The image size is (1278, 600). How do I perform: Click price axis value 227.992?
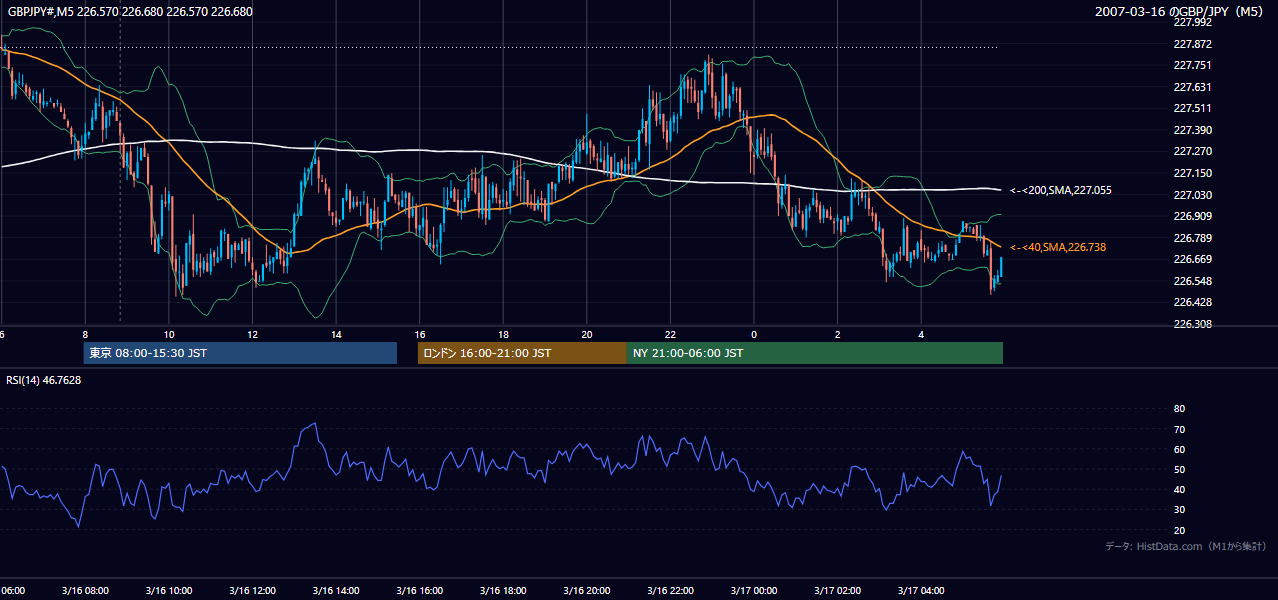tap(1192, 22)
